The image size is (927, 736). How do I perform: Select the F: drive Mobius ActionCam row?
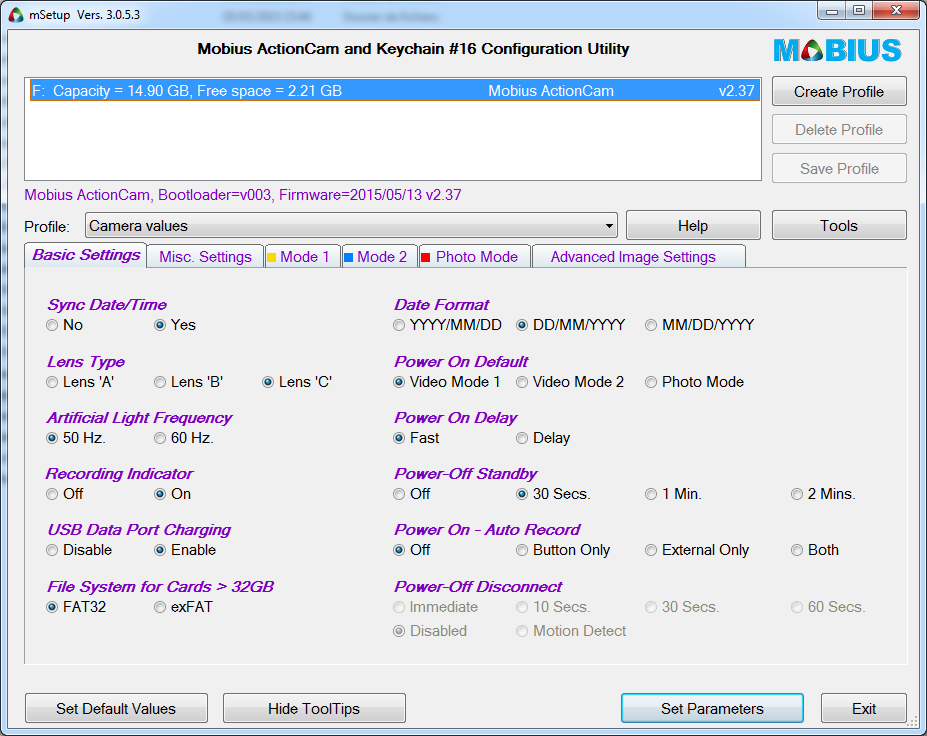[394, 91]
